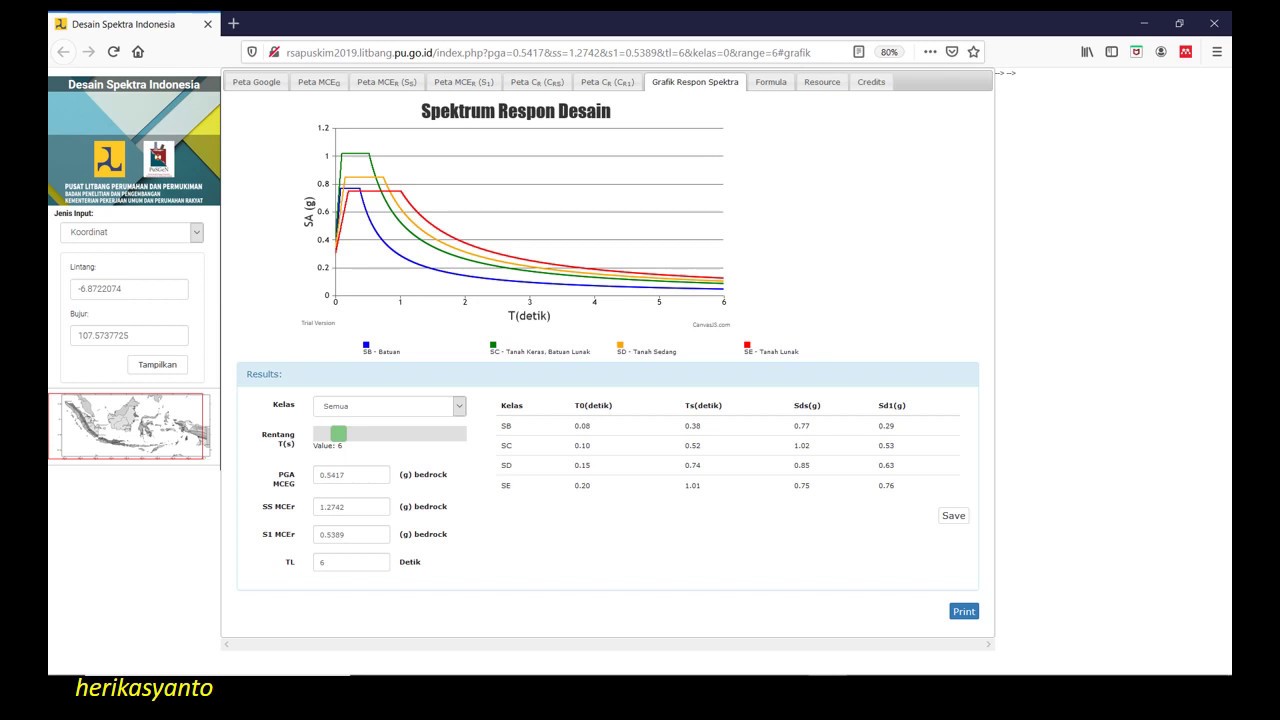Screen dimensions: 1280x720
Task: Click the CanvasJS.com credit link
Action: pos(711,324)
